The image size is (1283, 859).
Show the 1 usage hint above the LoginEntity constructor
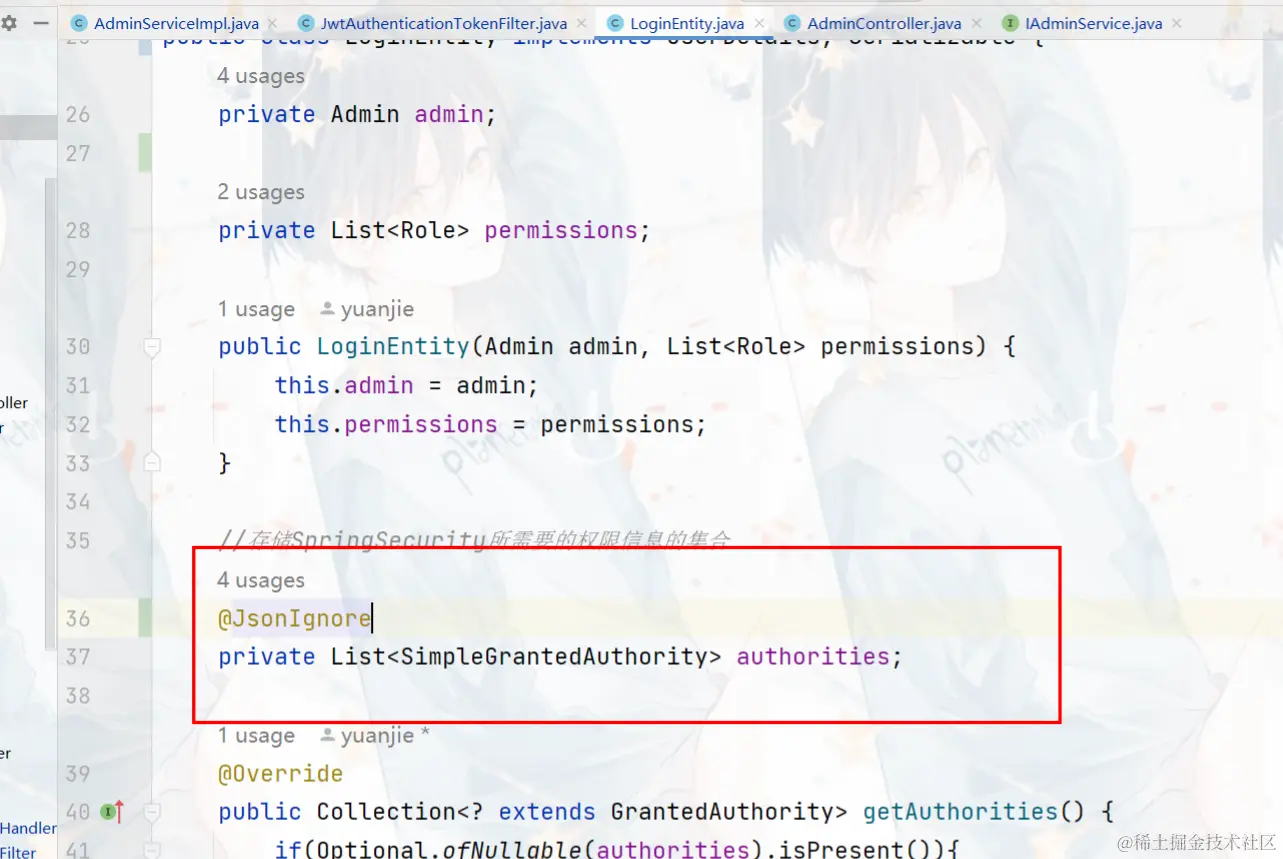point(256,309)
